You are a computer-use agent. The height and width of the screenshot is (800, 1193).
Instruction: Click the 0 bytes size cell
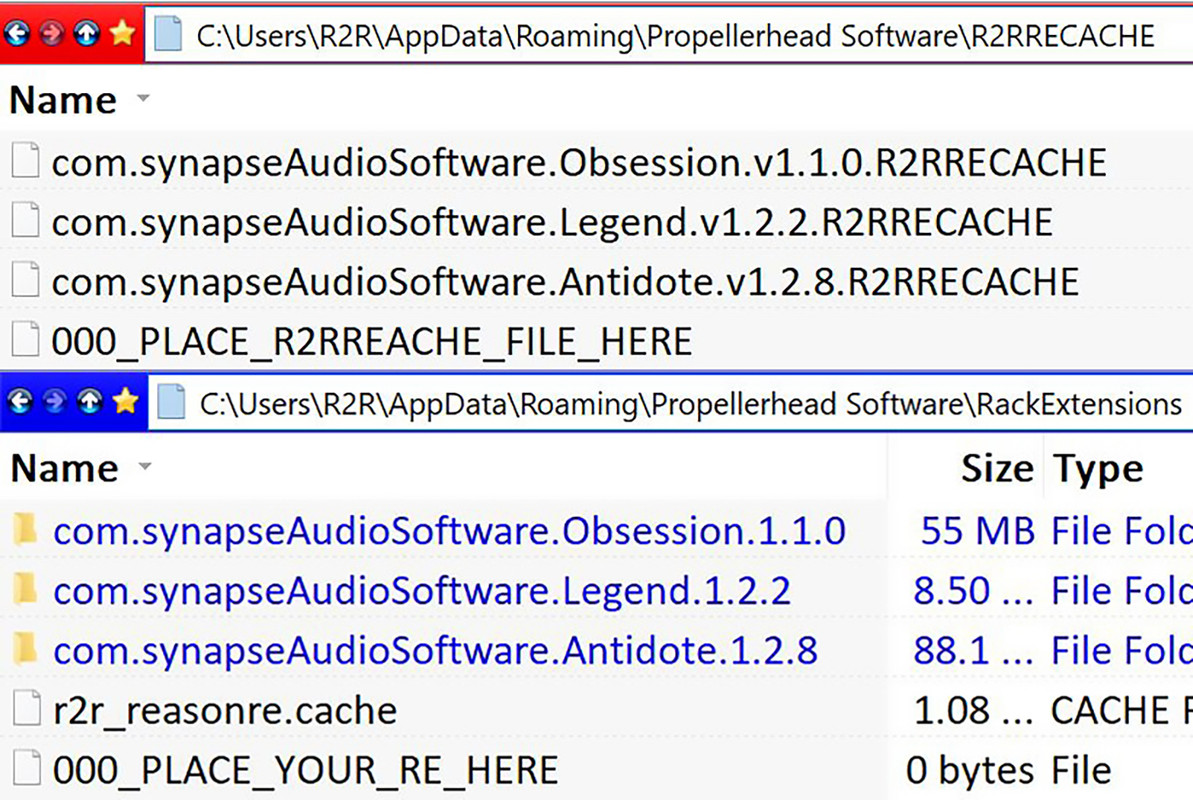969,770
